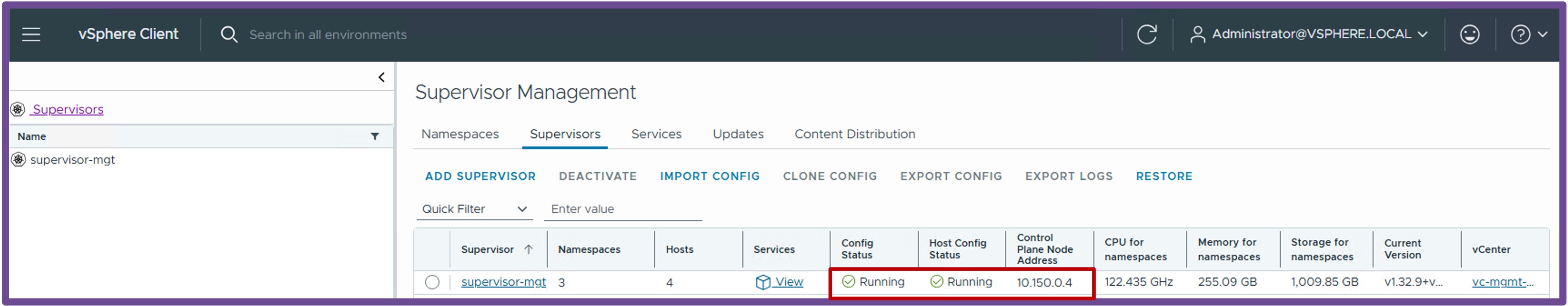
Task: Switch to the Namespaces tab
Action: [x=460, y=134]
